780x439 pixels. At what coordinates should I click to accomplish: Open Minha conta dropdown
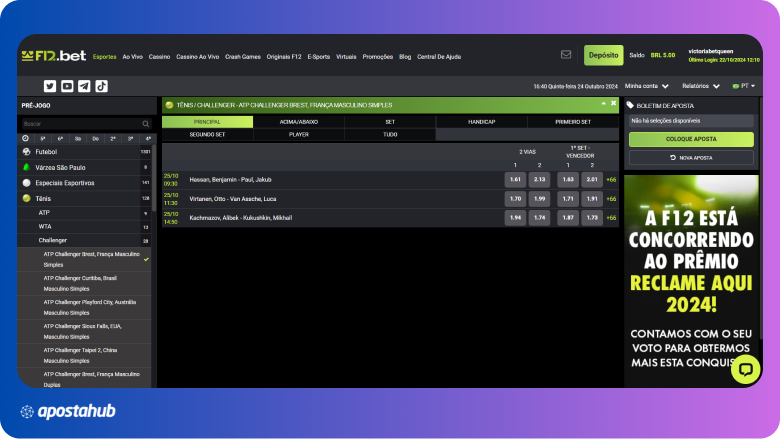(x=647, y=86)
